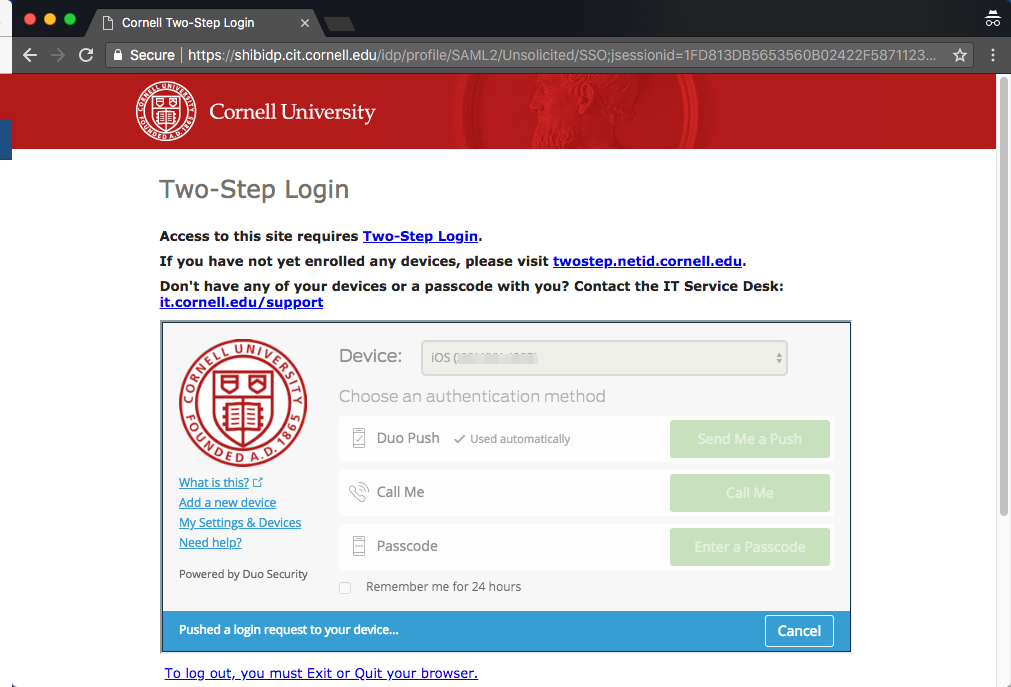The height and width of the screenshot is (687, 1011).
Task: Open it.cornell.edu/support link
Action: pos(241,302)
